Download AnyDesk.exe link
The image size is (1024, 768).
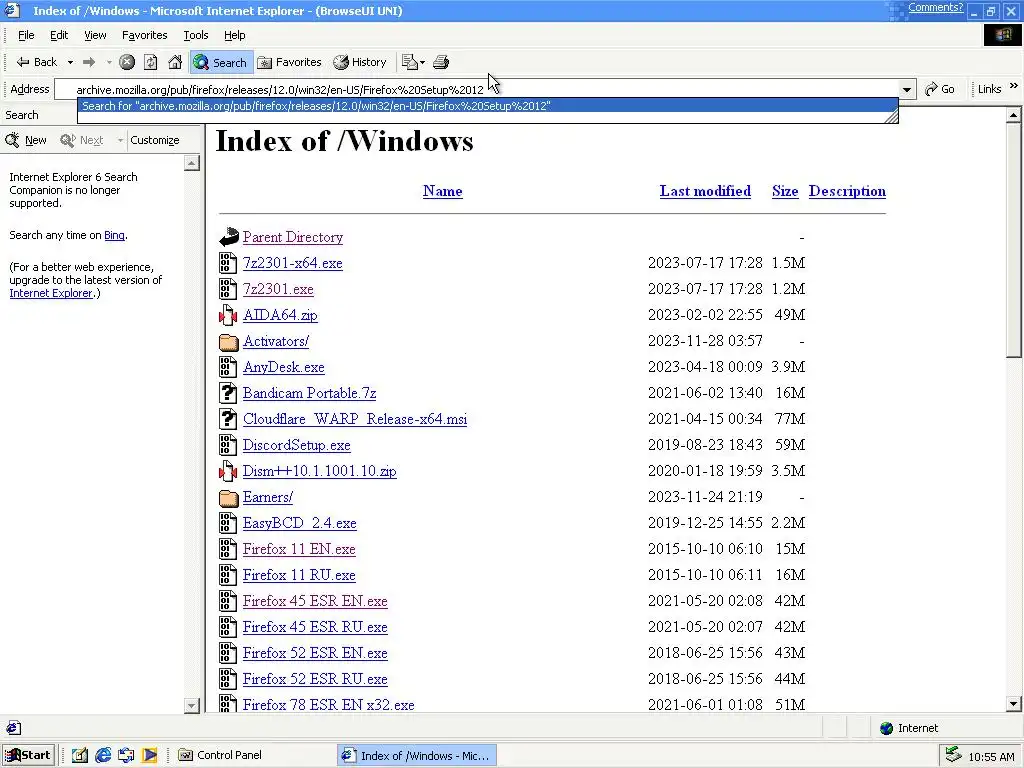click(283, 367)
